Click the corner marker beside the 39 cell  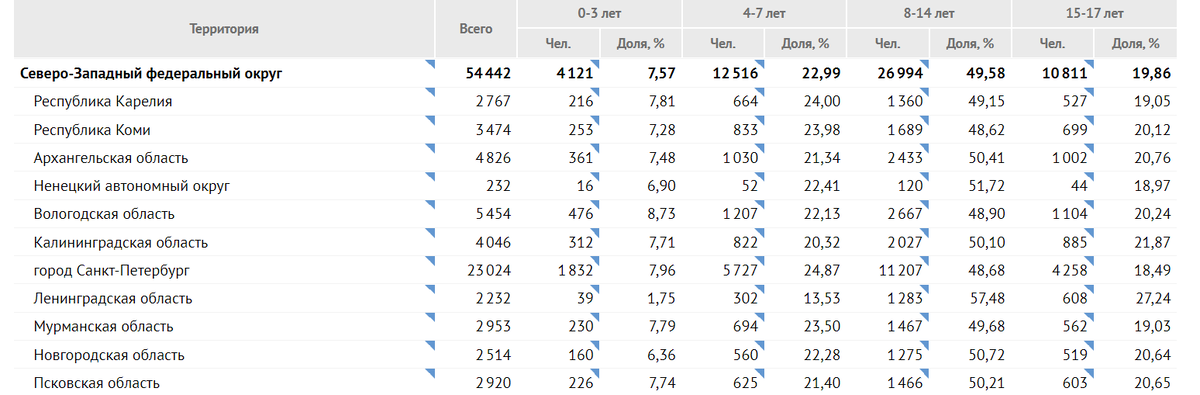595,289
